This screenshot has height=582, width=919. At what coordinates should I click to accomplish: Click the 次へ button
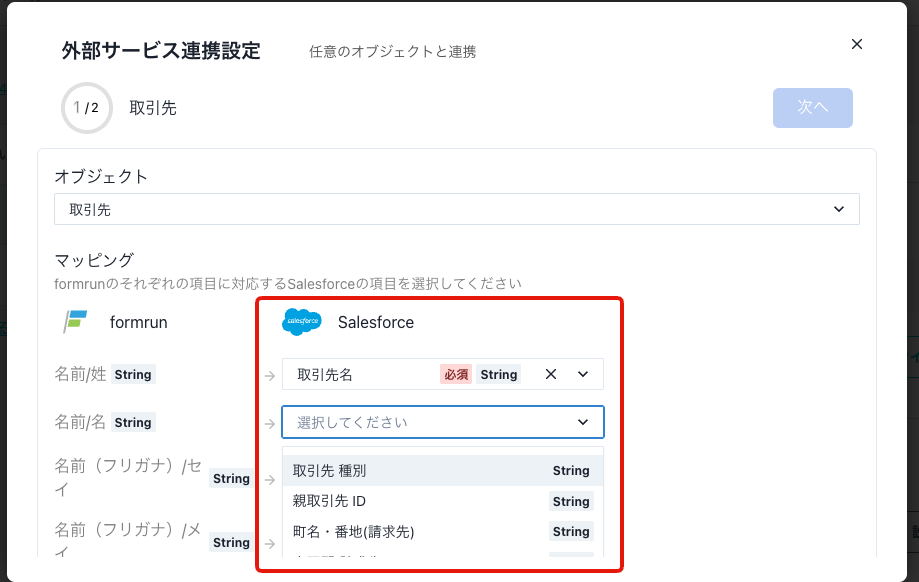pyautogui.click(x=812, y=107)
